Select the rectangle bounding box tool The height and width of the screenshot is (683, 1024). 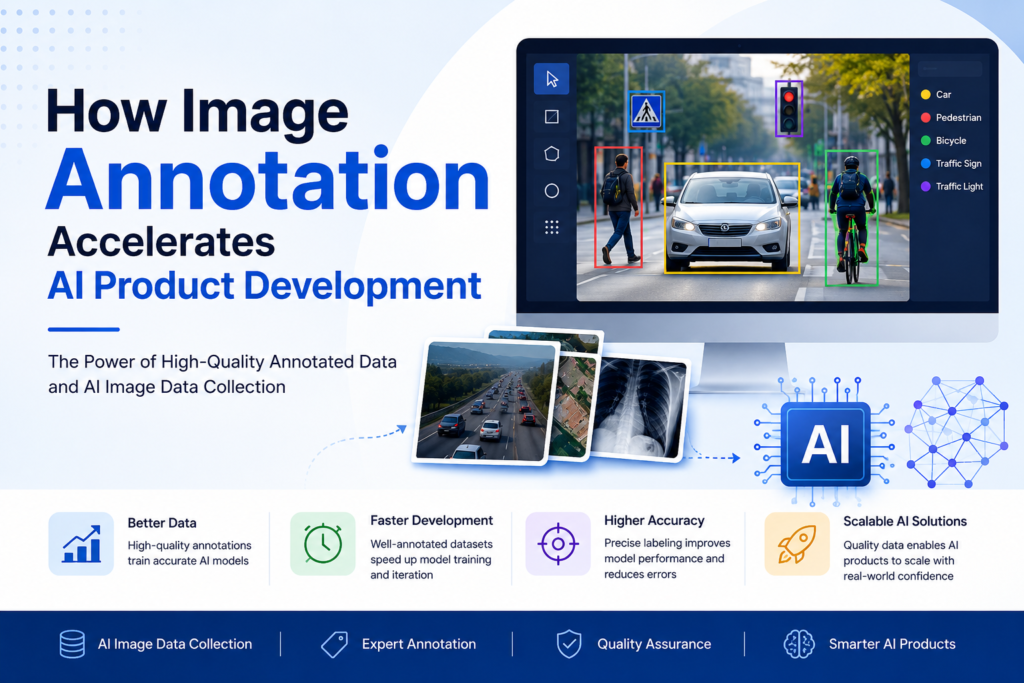(551, 117)
